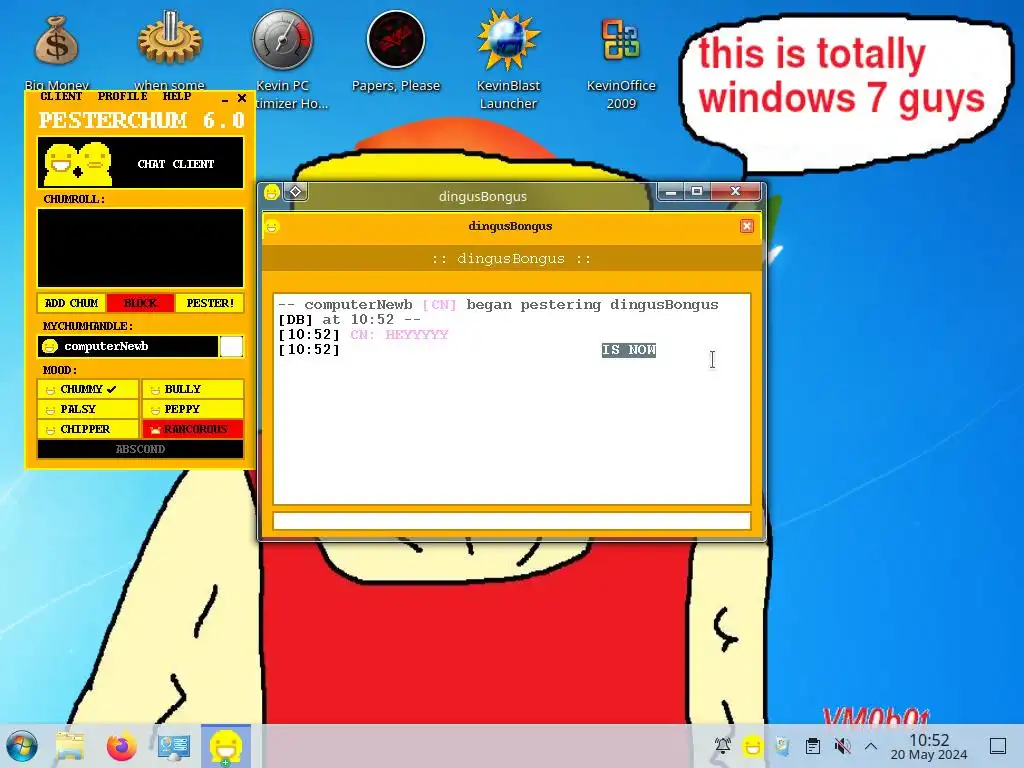Open the HELP menu in Pesterchum
The width and height of the screenshot is (1024, 768).
[176, 97]
